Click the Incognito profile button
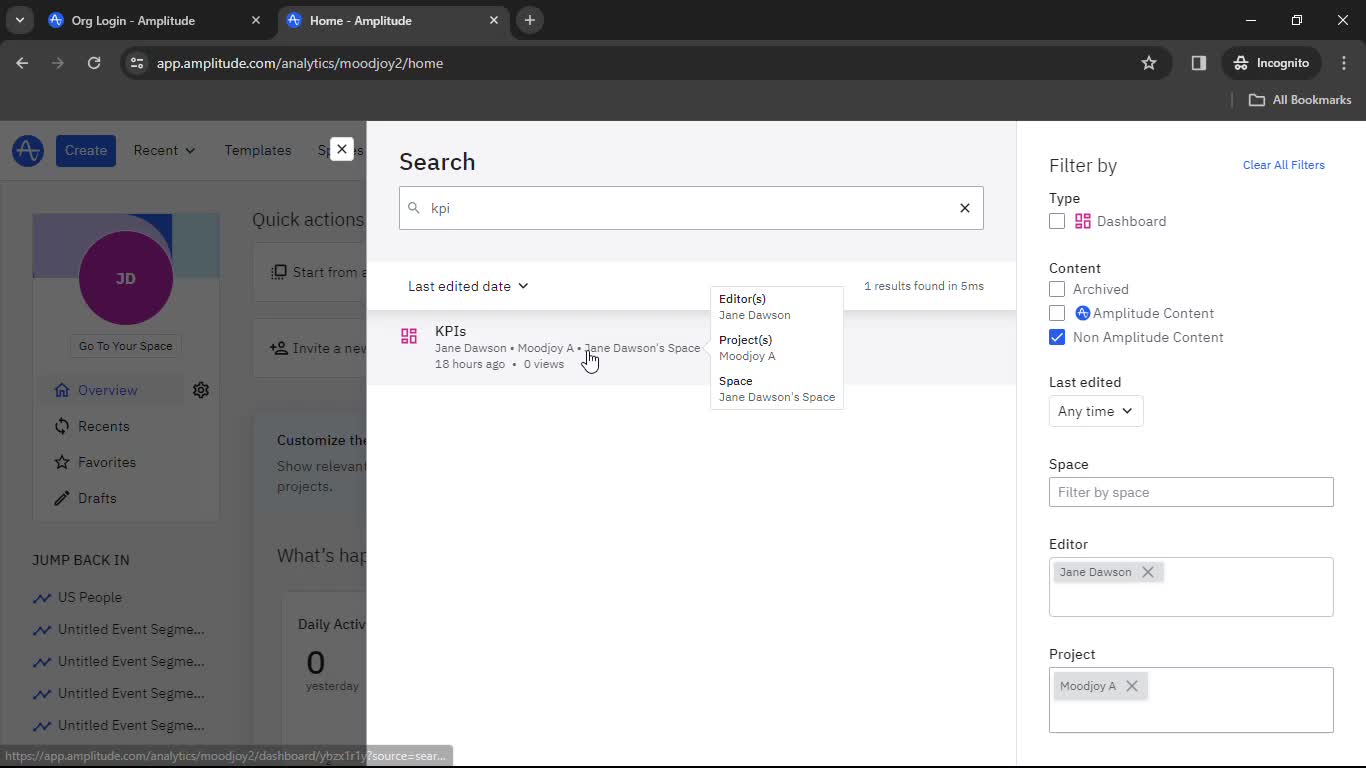The height and width of the screenshot is (768, 1366). tap(1271, 63)
